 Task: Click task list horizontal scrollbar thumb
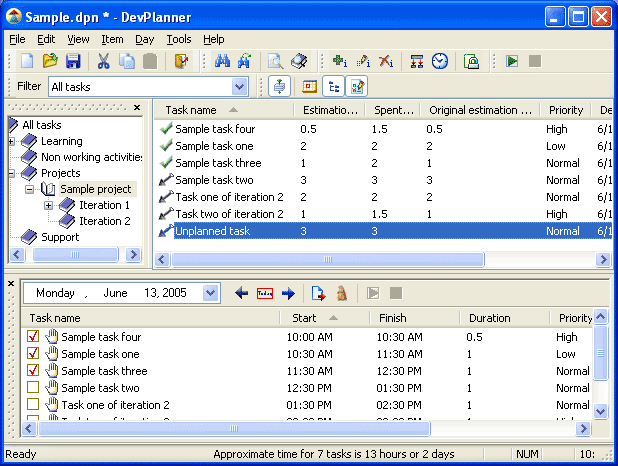coord(328,259)
